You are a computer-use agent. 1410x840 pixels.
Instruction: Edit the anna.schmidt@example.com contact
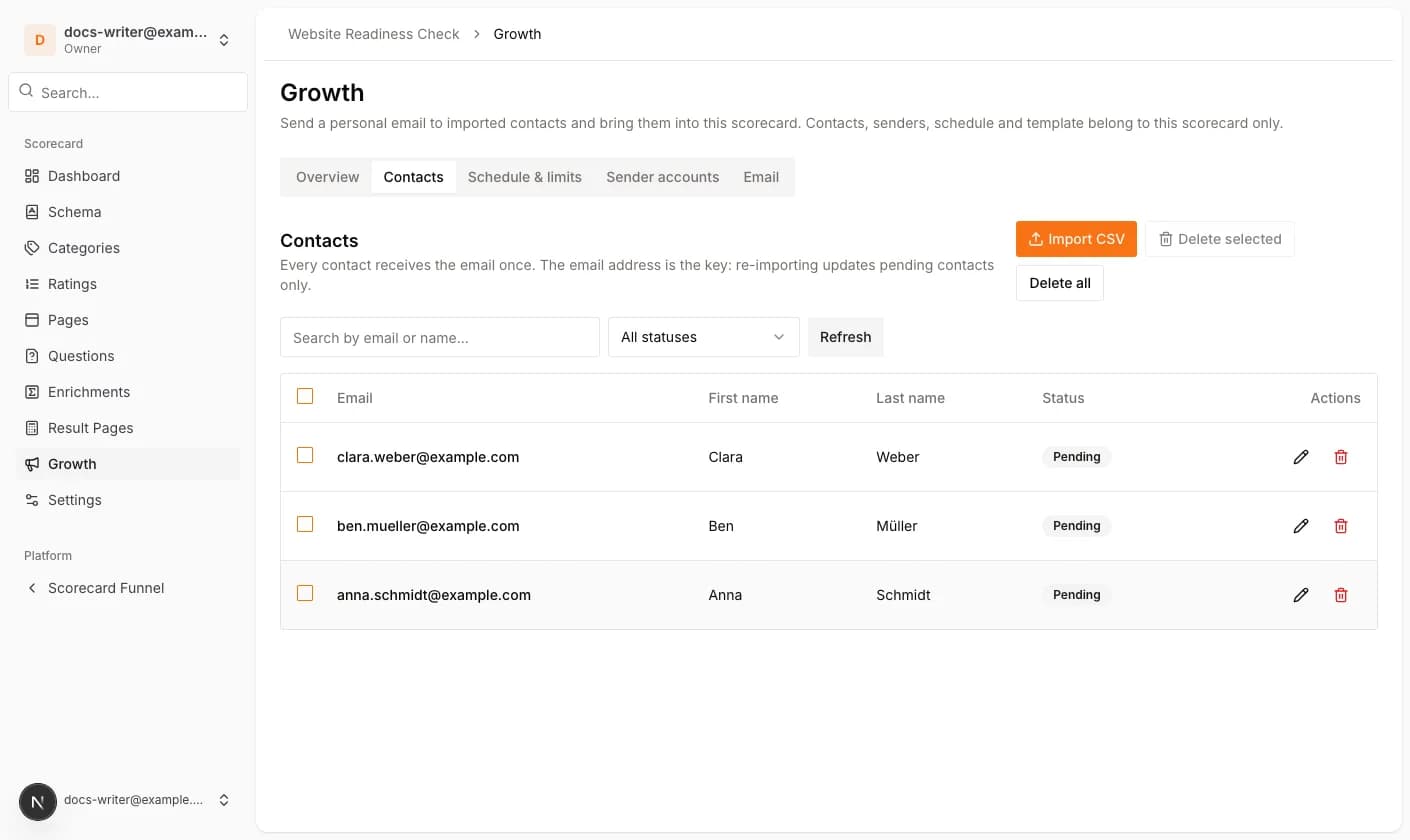coord(1301,595)
